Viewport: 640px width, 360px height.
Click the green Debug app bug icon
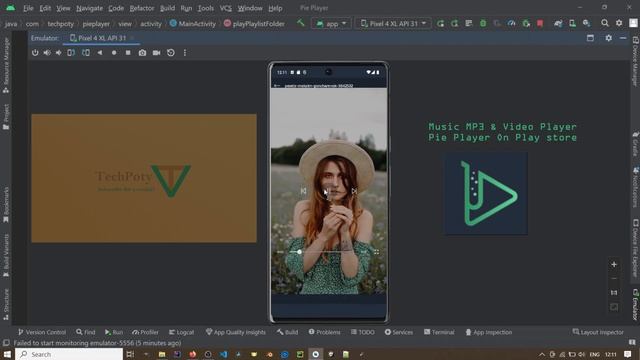click(483, 23)
